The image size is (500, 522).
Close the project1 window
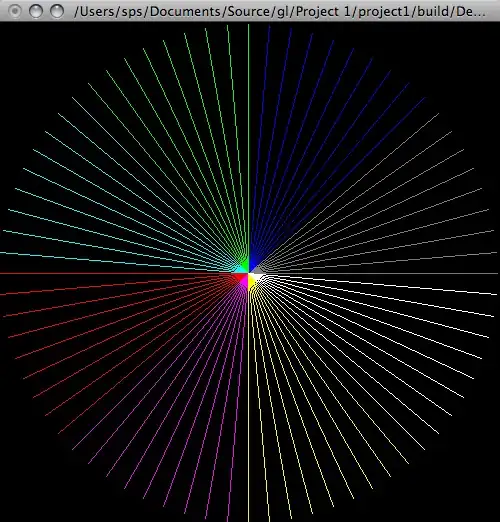tap(15, 11)
